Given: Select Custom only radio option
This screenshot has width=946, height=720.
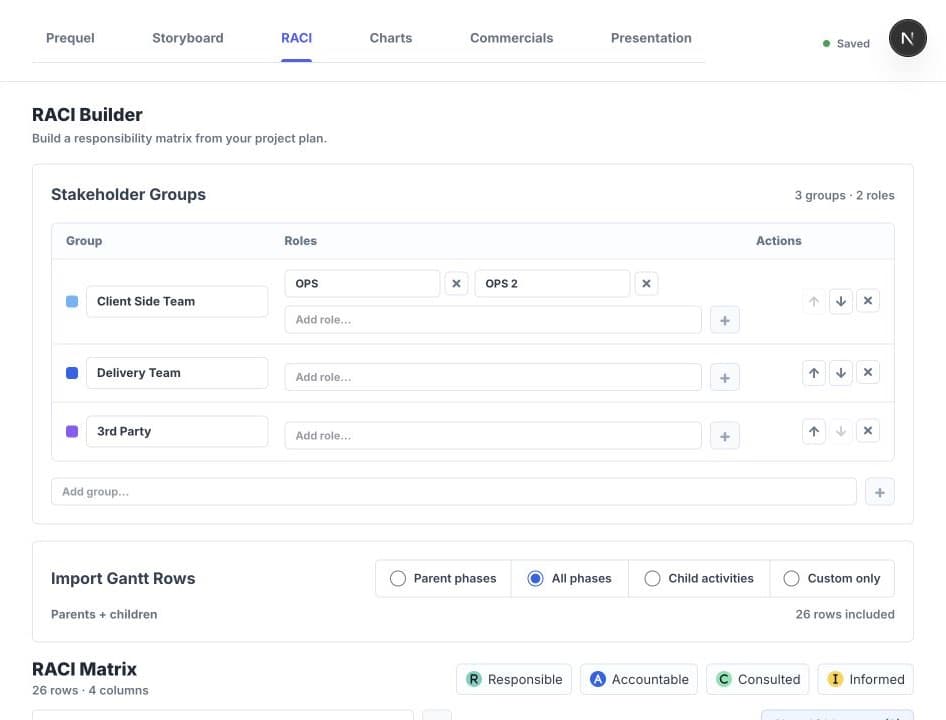Looking at the screenshot, I should (832, 578).
